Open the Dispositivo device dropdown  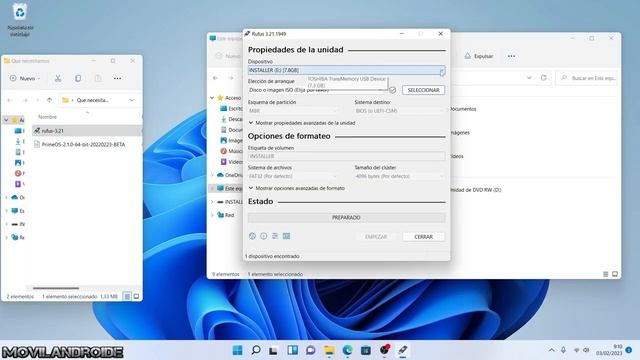click(x=346, y=70)
